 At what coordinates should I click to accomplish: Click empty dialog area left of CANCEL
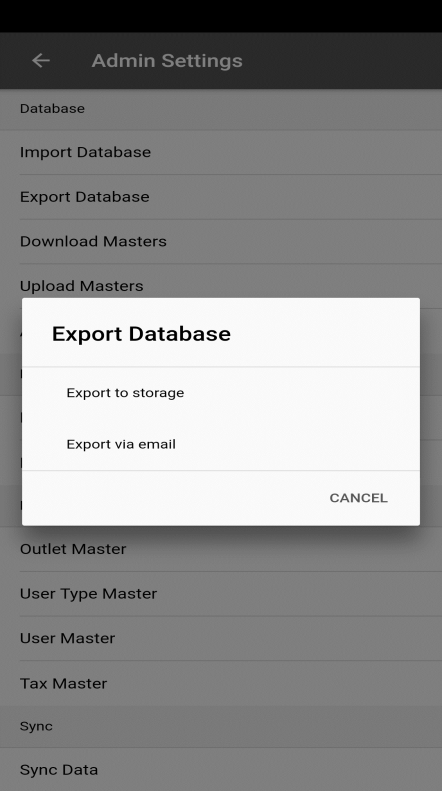(x=170, y=498)
